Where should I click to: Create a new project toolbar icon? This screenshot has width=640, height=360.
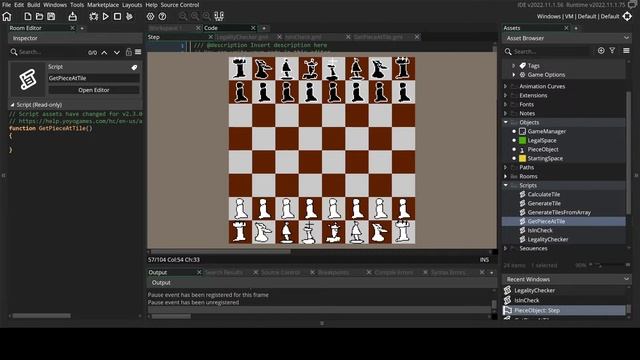tap(28, 16)
